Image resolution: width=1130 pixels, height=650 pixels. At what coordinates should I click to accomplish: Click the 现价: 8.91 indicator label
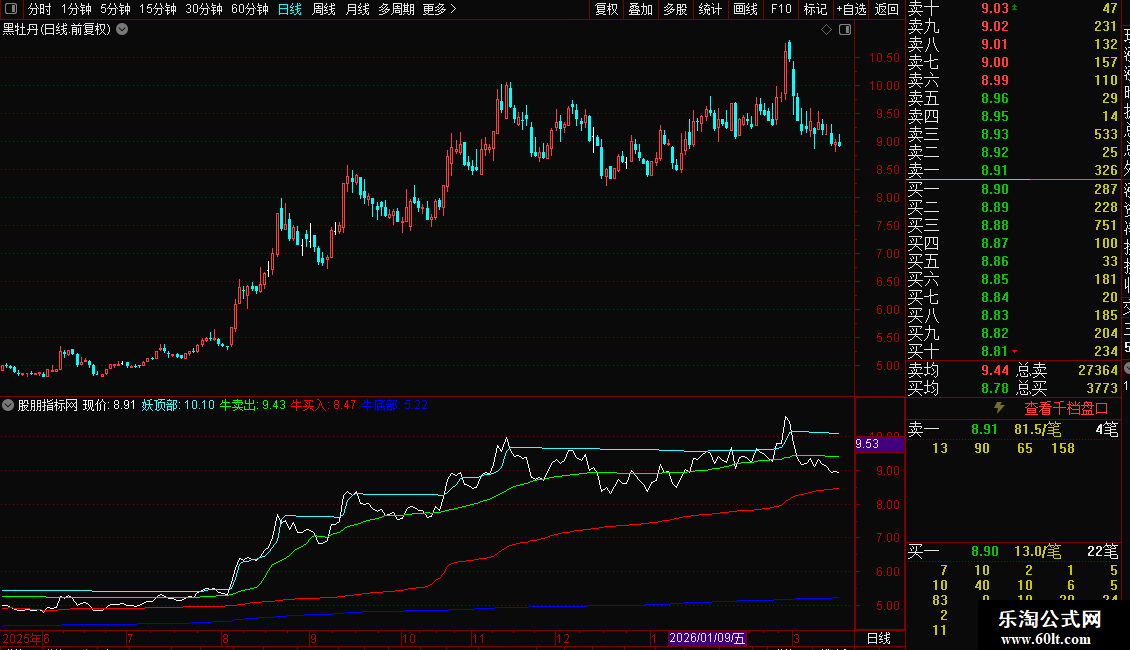109,405
